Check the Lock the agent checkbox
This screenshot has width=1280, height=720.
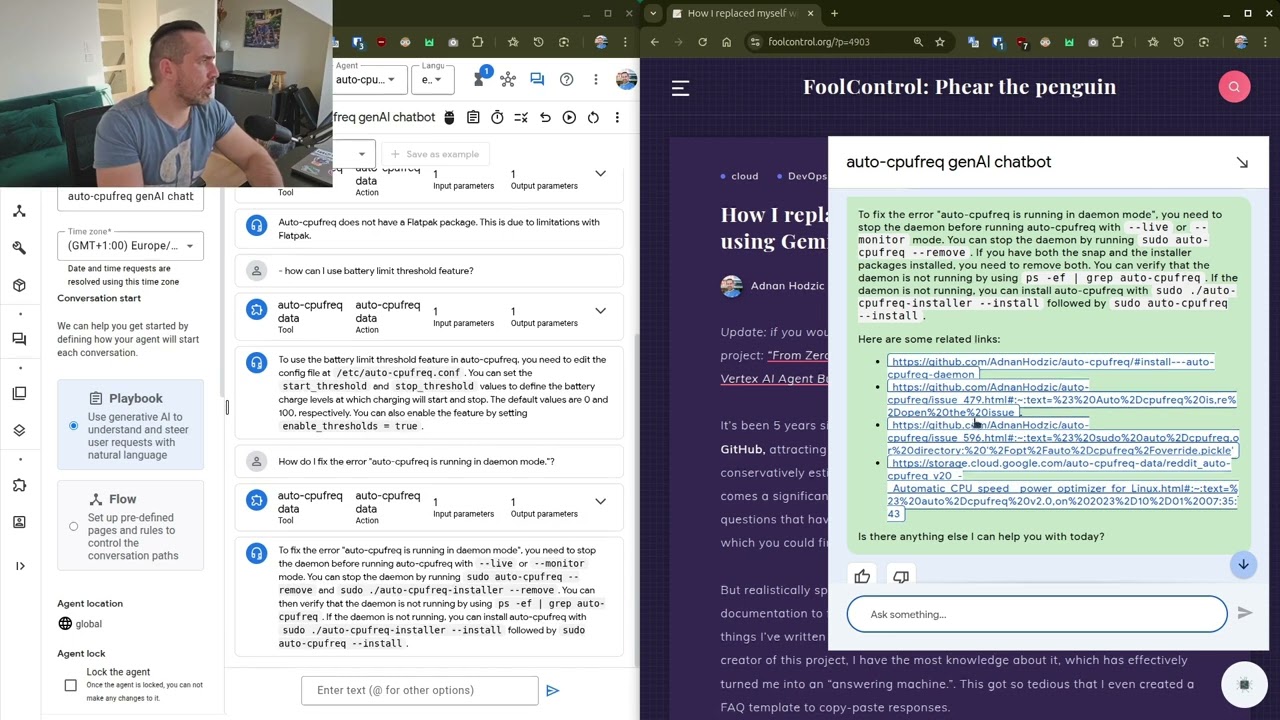tap(70, 685)
